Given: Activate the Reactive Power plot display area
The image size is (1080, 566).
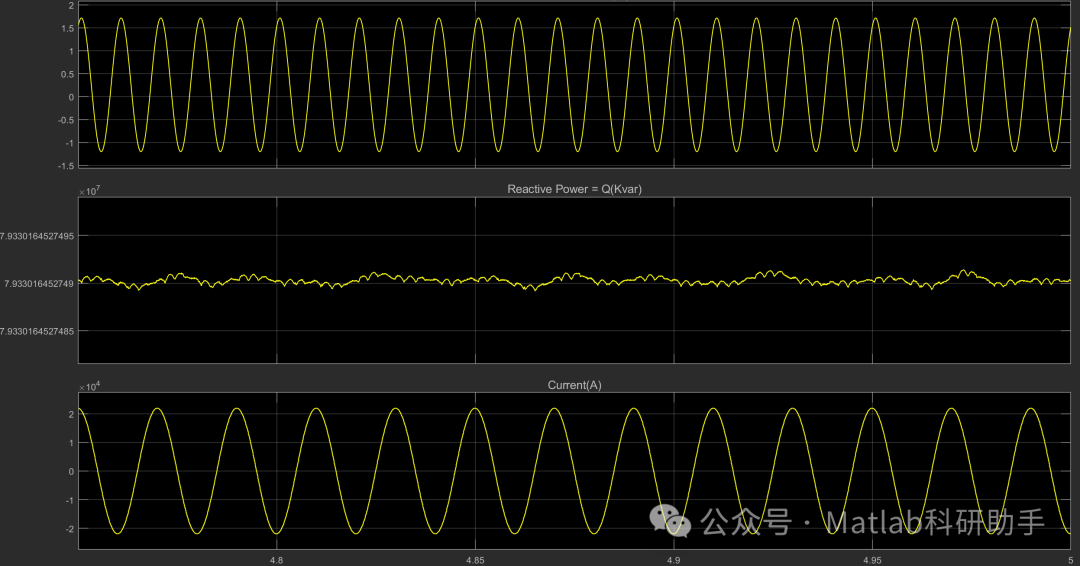Looking at the screenshot, I should (574, 280).
